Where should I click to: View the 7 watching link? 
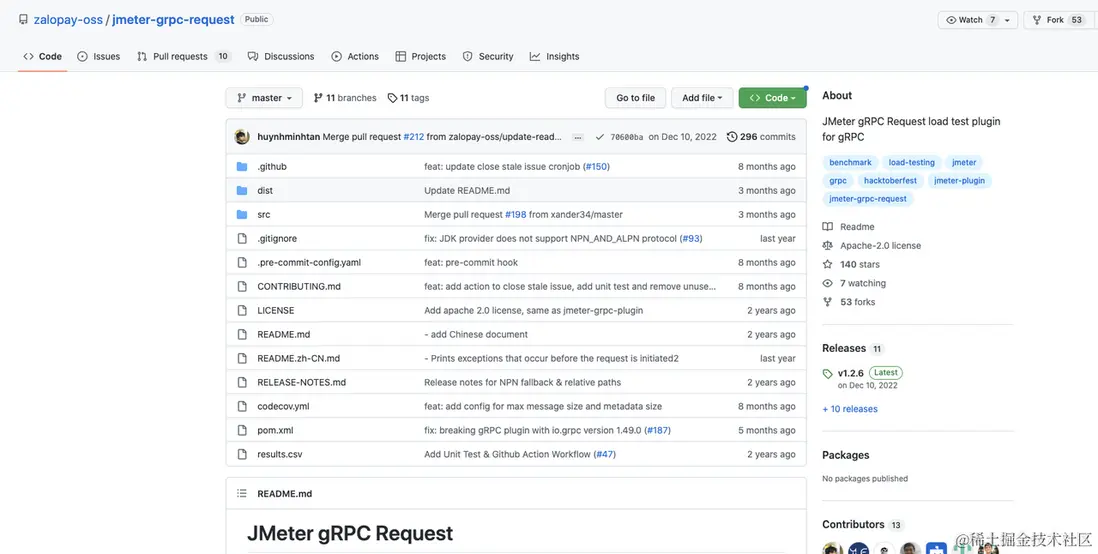click(x=854, y=284)
